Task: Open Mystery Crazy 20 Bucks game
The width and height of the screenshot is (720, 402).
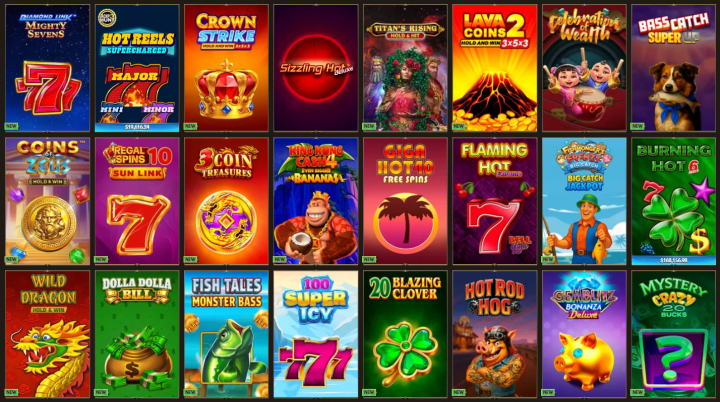Action: [673, 334]
